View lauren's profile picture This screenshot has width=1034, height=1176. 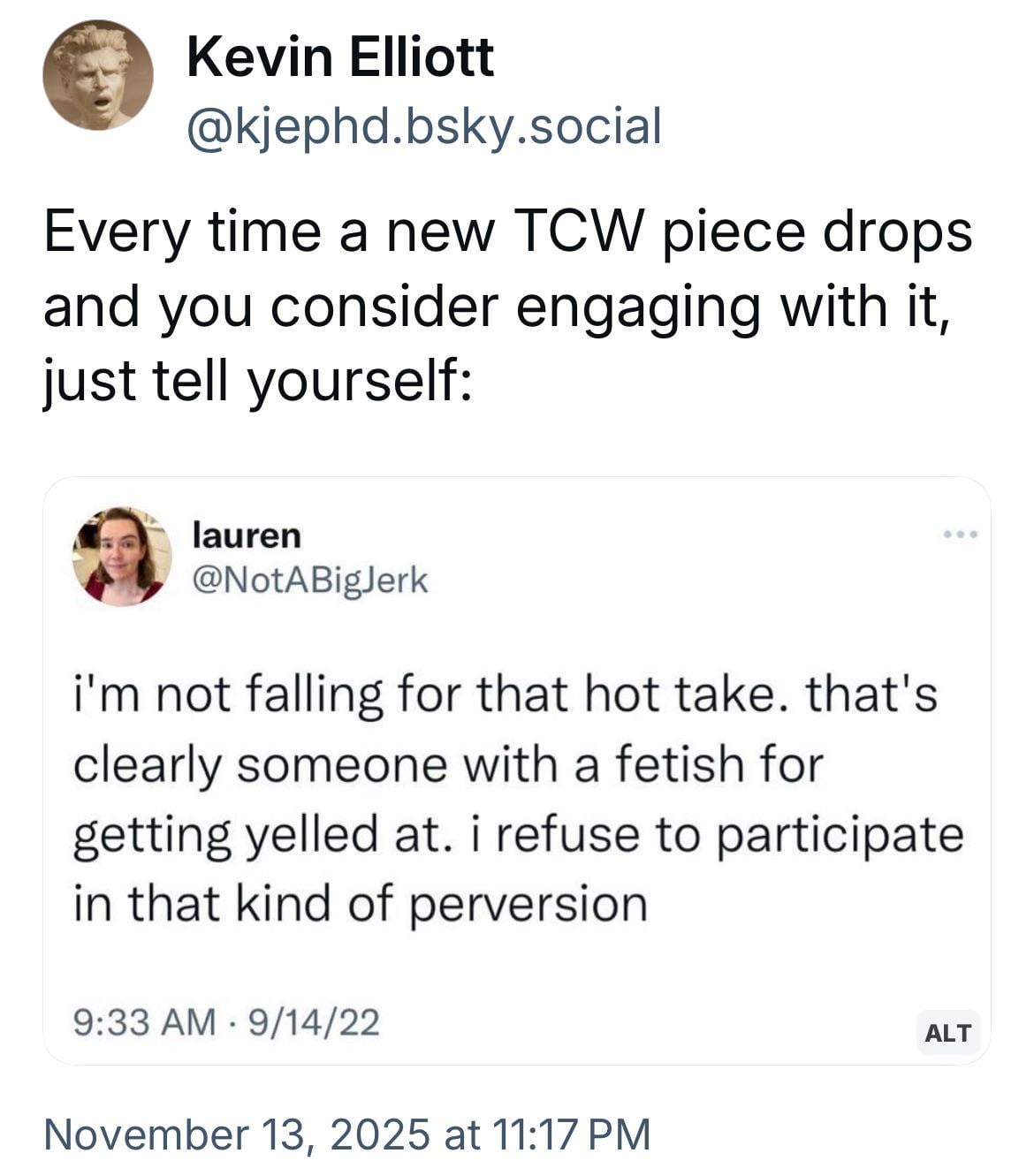pyautogui.click(x=122, y=557)
